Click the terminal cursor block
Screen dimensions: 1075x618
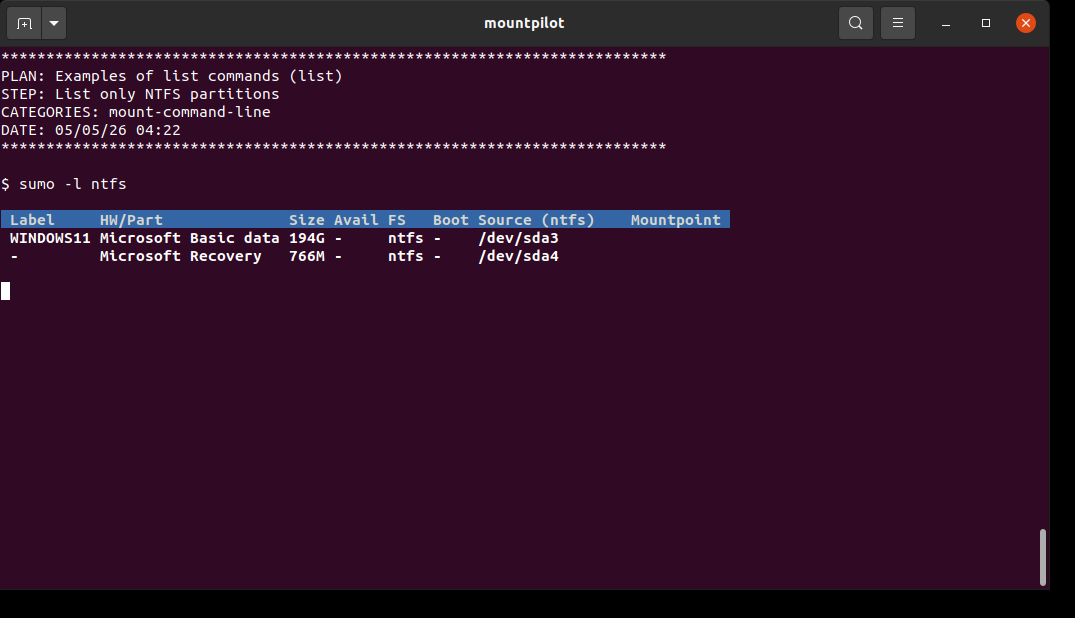(5, 291)
